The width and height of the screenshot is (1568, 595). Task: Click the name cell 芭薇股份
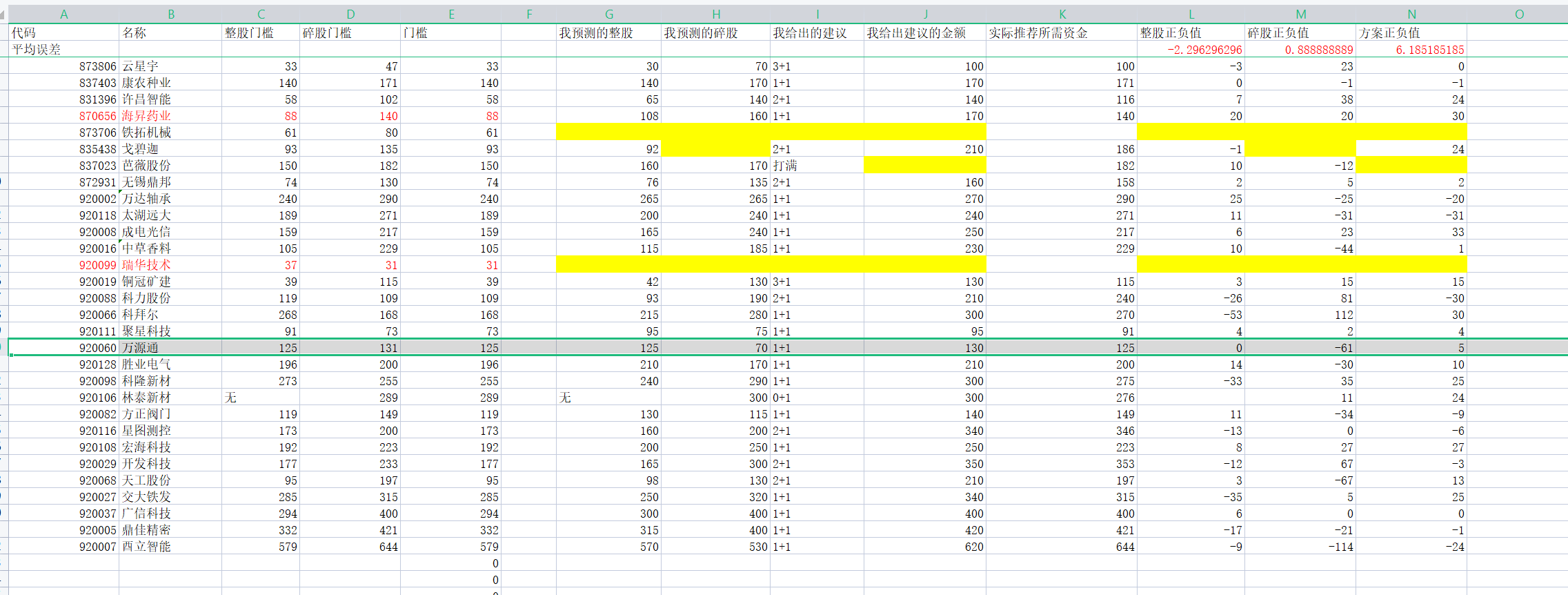point(170,166)
